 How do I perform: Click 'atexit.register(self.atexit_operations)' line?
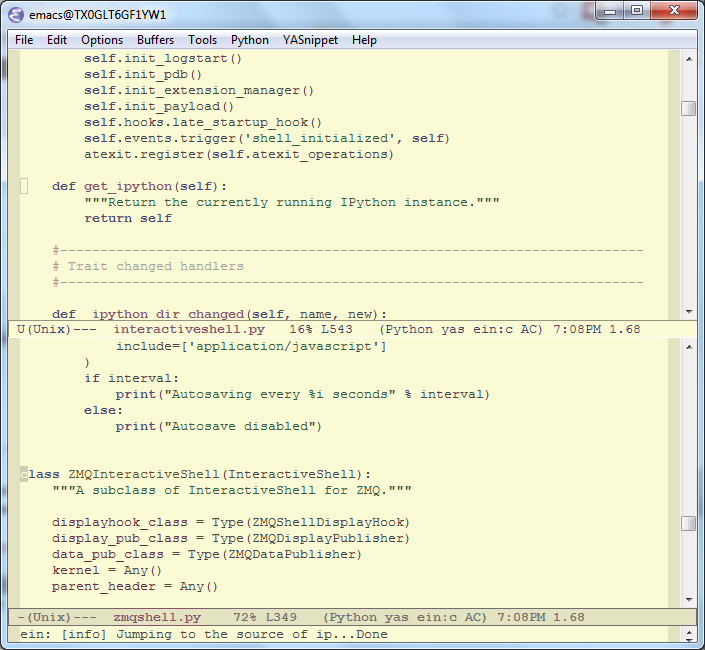239,155
